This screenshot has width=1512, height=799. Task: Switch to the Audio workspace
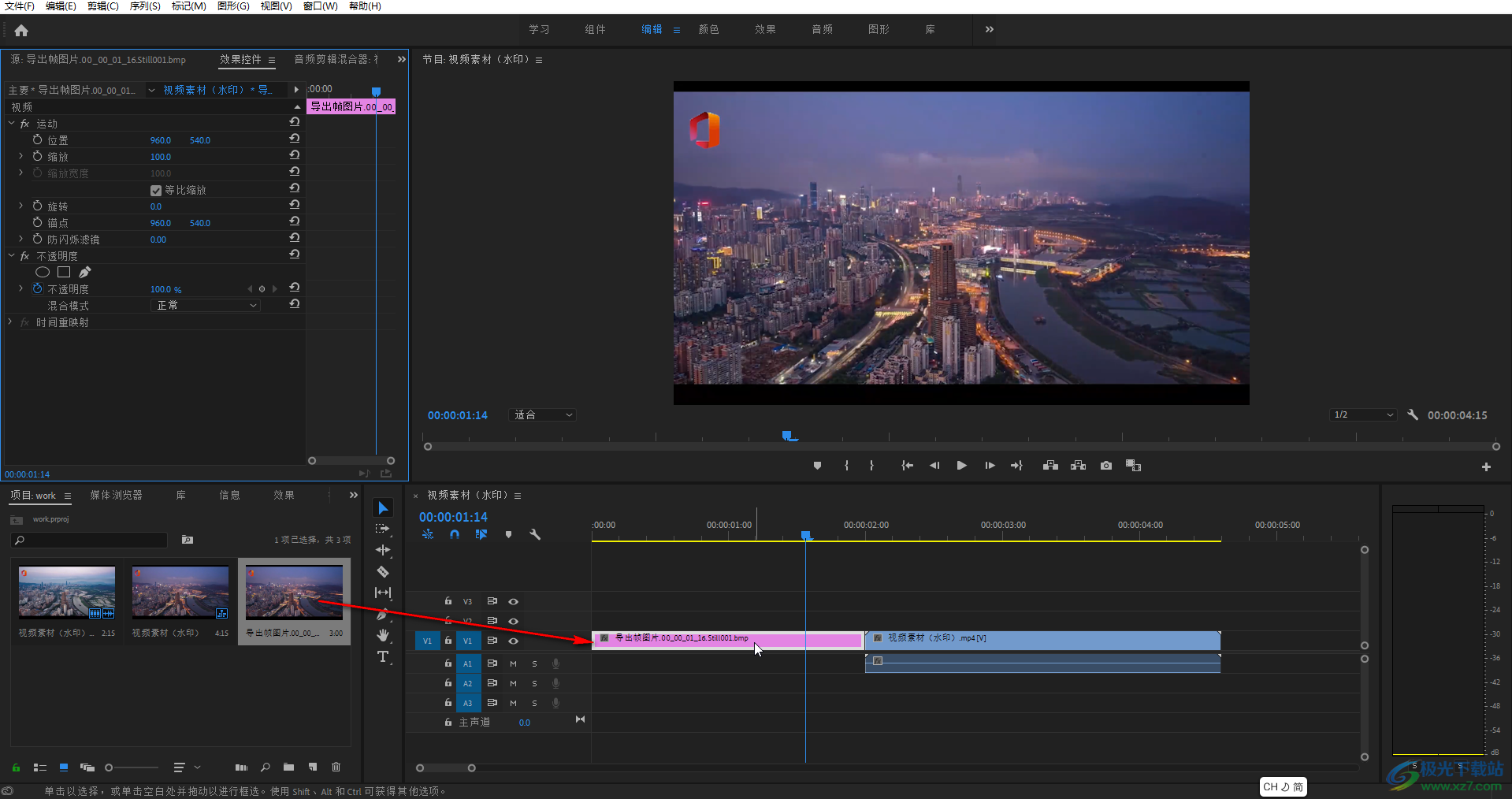(822, 29)
